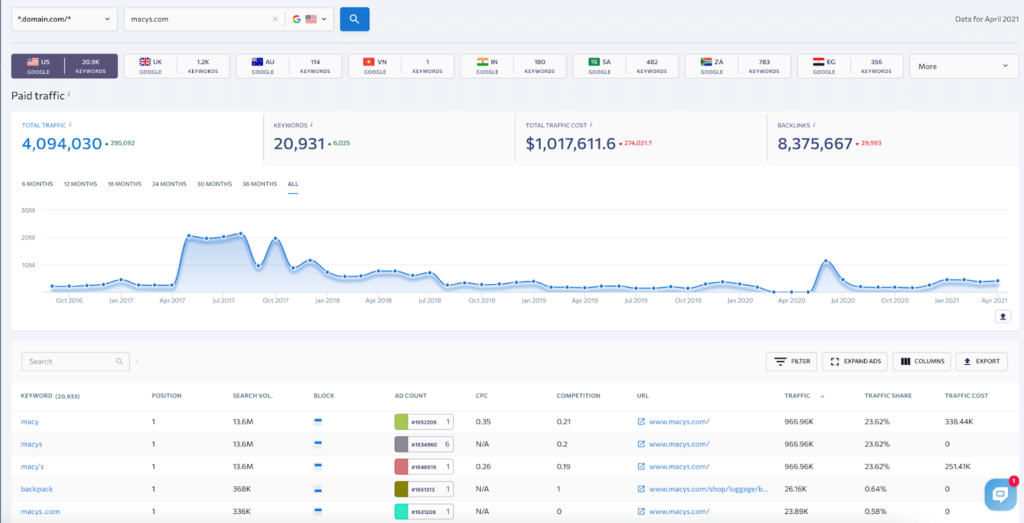Open the 'macy' keyword link
This screenshot has width=1024, height=523.
tap(30, 422)
